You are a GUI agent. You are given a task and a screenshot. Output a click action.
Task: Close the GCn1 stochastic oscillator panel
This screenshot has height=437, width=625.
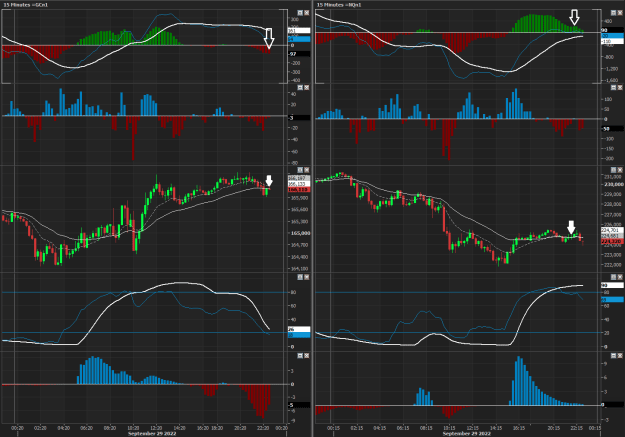click(x=307, y=277)
